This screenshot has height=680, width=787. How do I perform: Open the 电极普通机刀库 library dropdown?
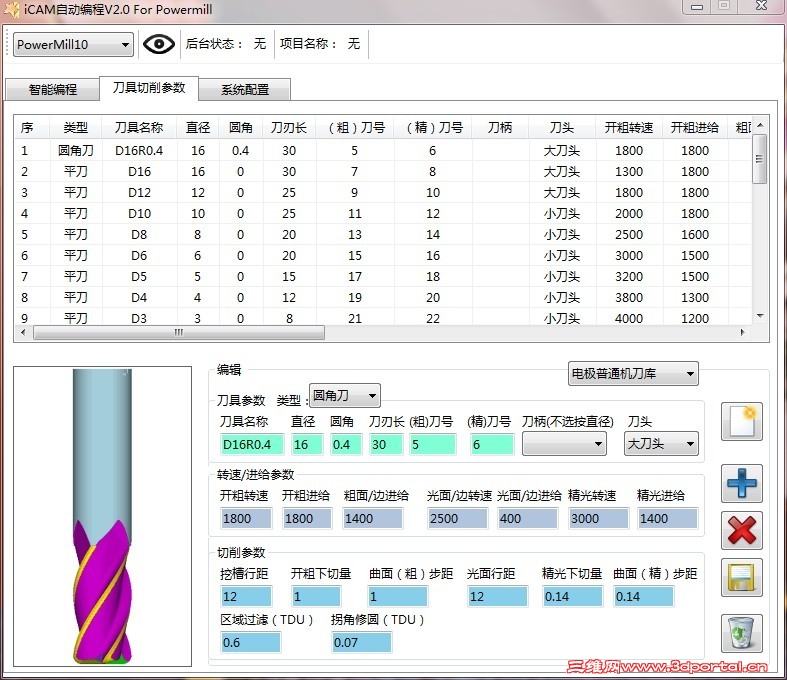(633, 373)
